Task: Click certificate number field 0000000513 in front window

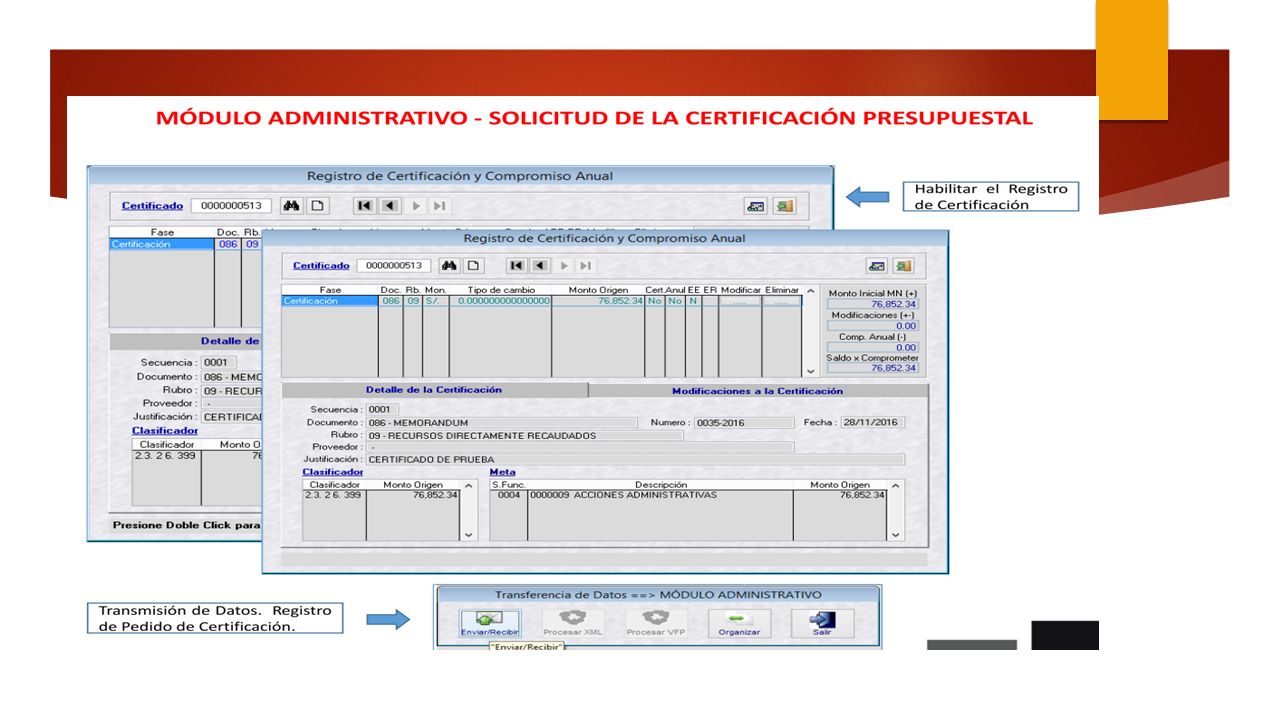Action: pos(394,266)
